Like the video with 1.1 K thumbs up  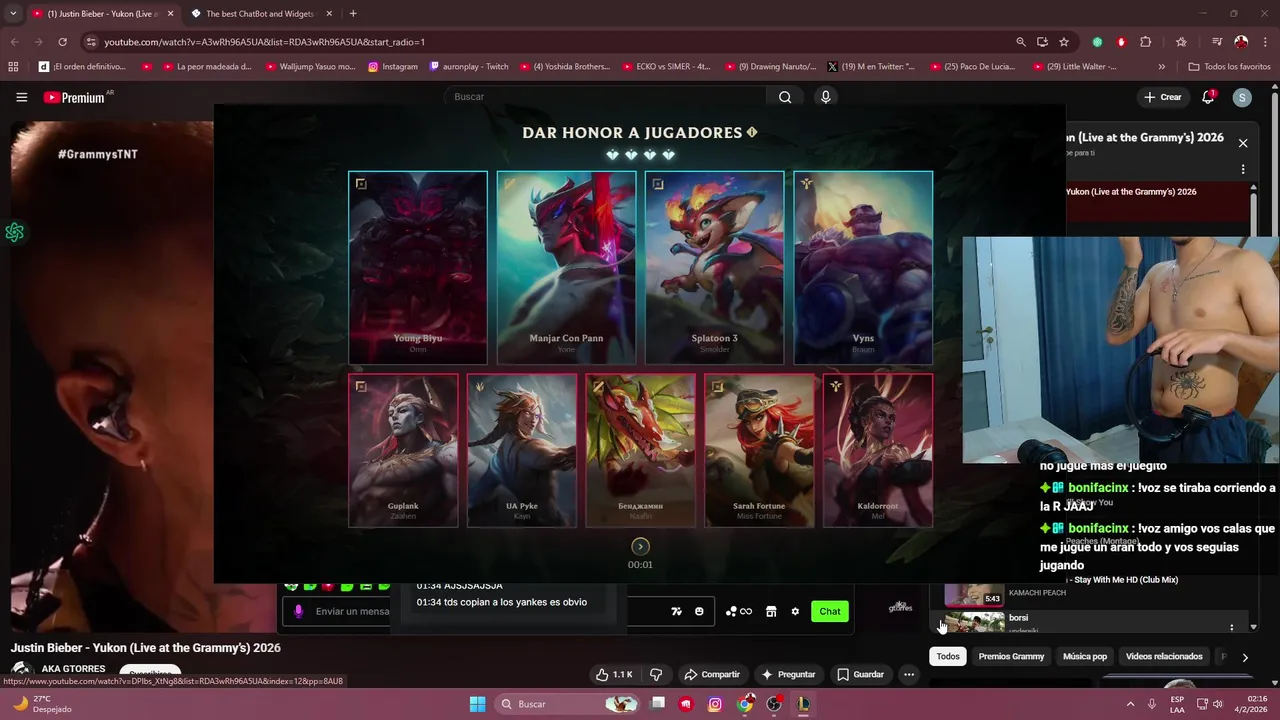[614, 674]
